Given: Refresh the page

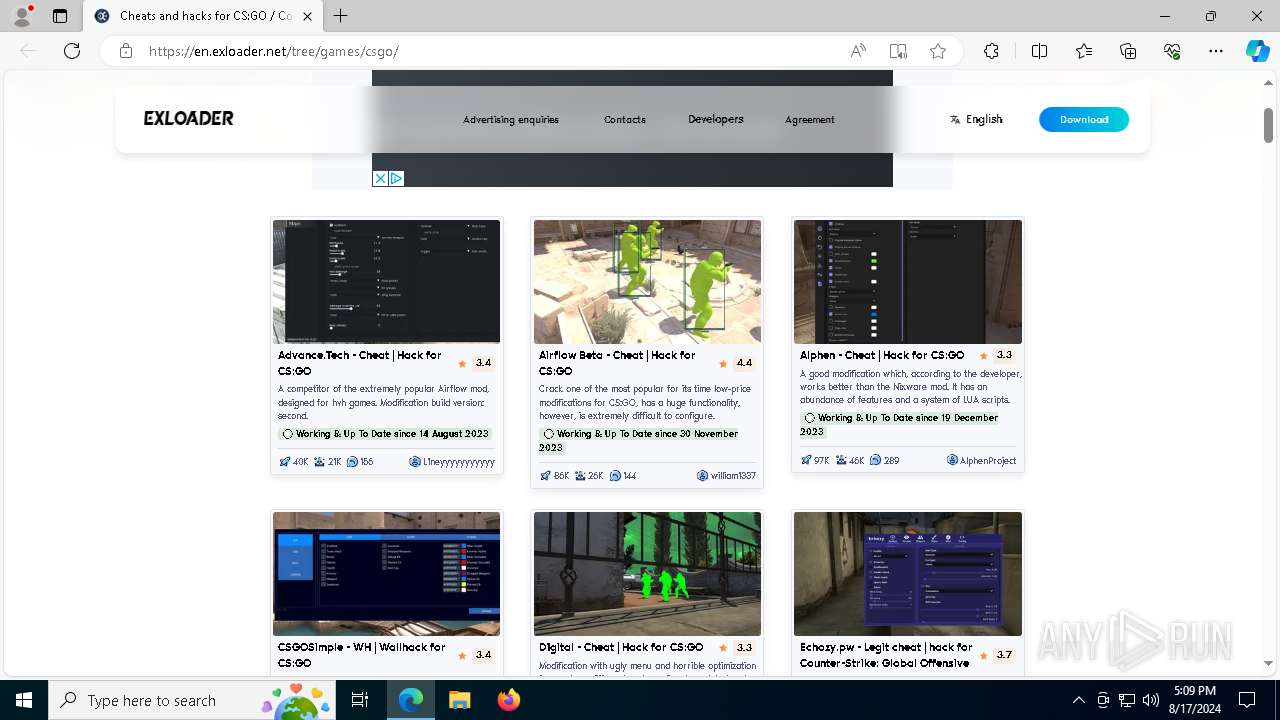Looking at the screenshot, I should pyautogui.click(x=72, y=51).
